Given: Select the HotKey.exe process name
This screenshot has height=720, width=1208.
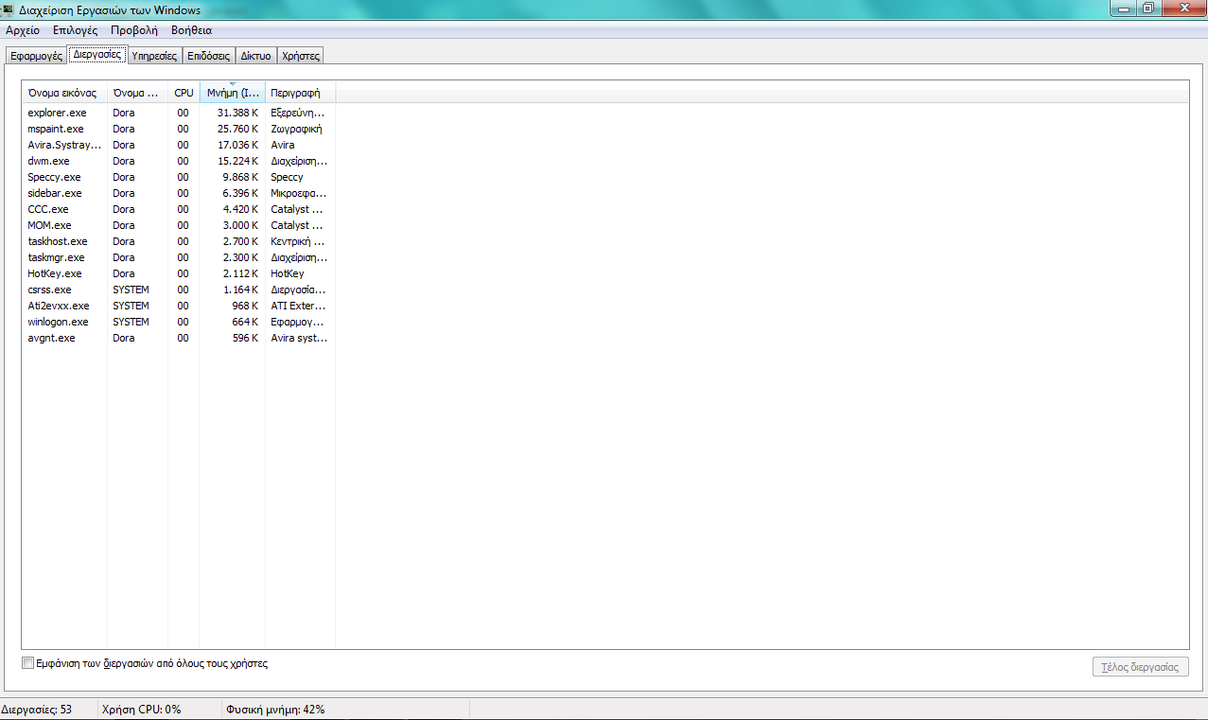Looking at the screenshot, I should pos(55,273).
